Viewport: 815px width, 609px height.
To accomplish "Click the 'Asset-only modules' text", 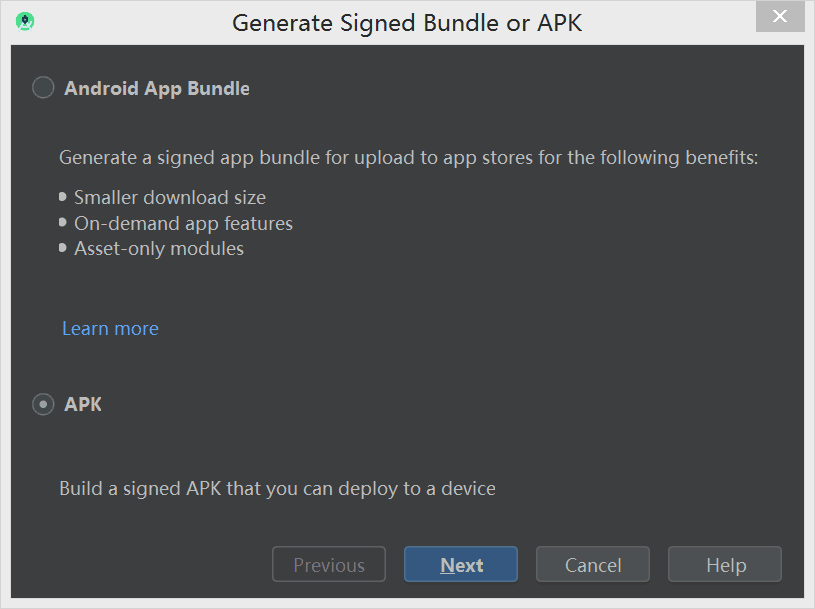I will coord(159,248).
